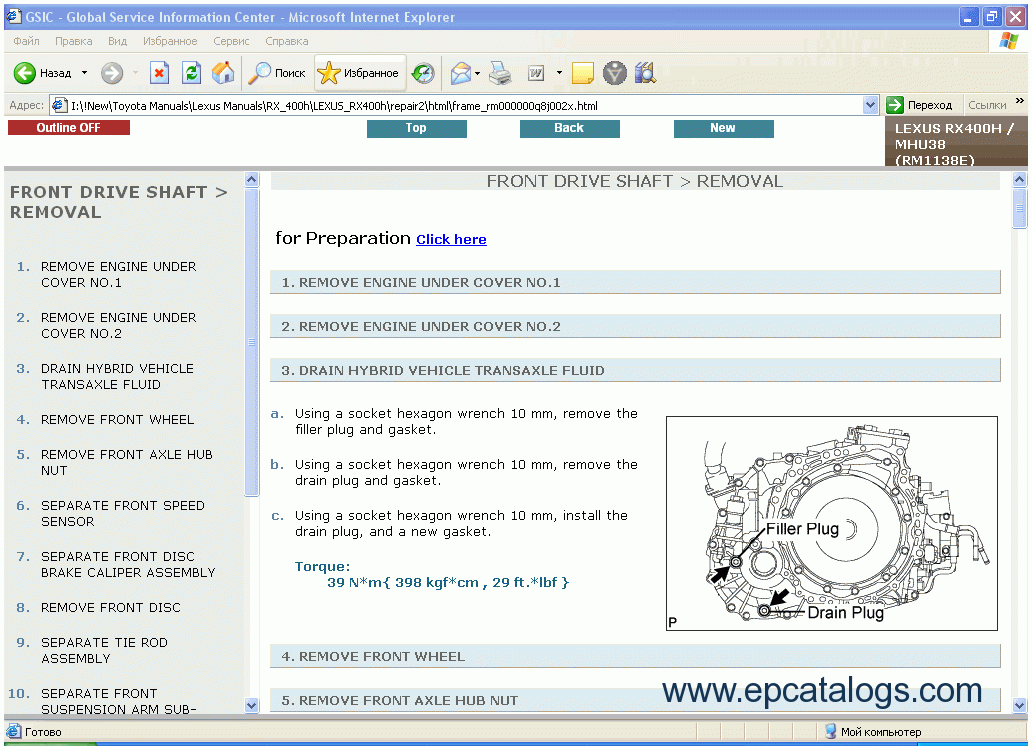Open the Вид menu
The image size is (1032, 746).
[117, 41]
